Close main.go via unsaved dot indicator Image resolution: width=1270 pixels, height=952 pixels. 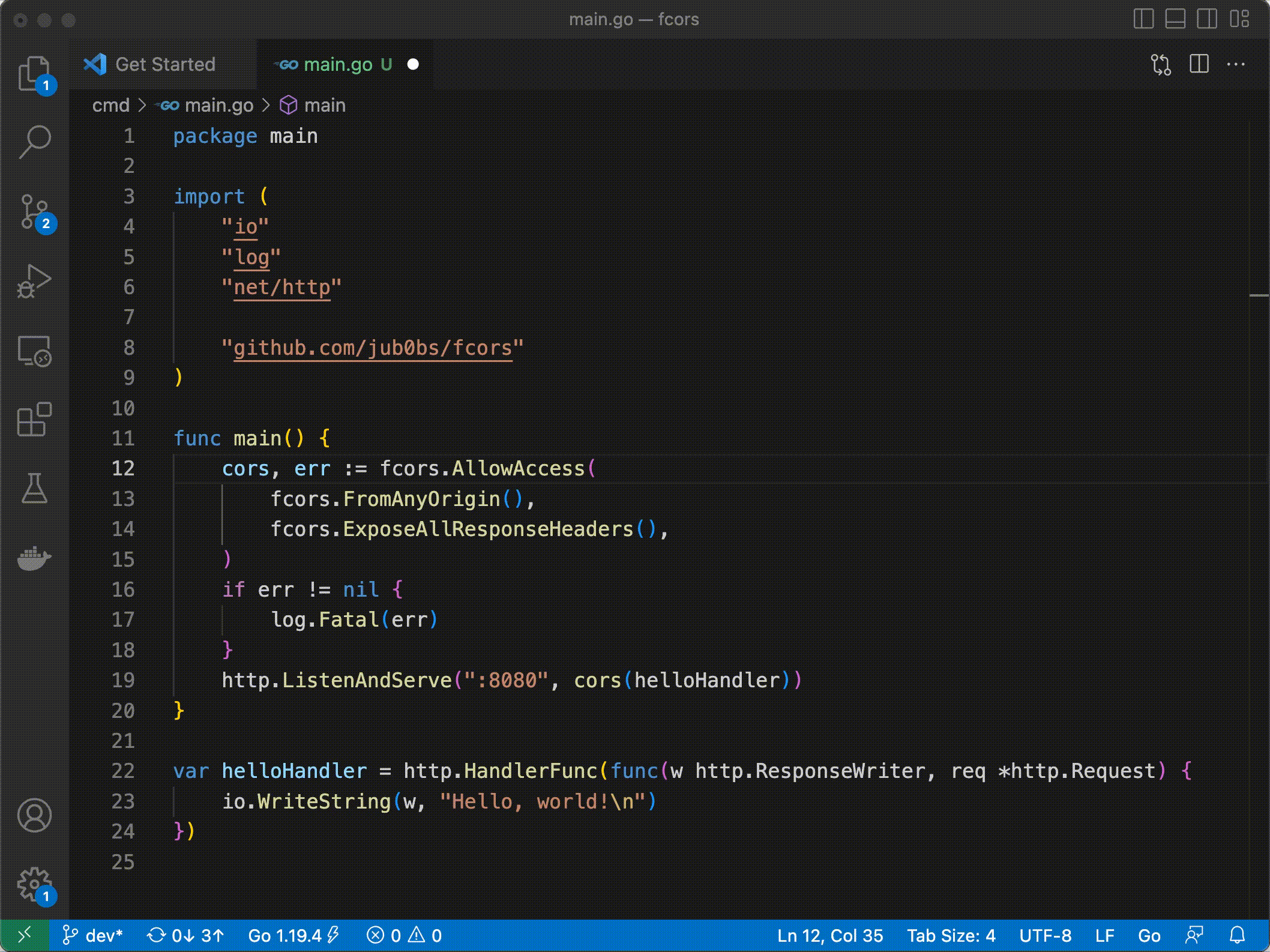(x=413, y=64)
